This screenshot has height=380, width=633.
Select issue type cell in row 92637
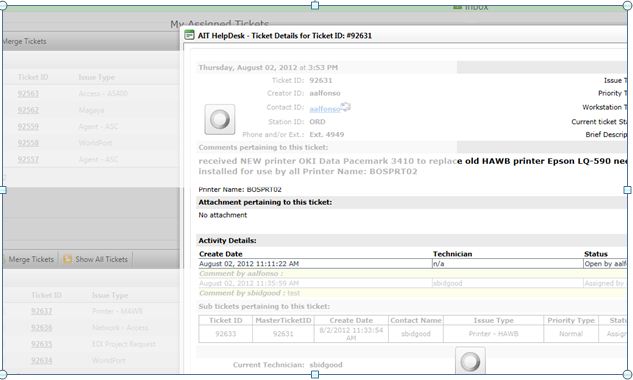point(117,311)
